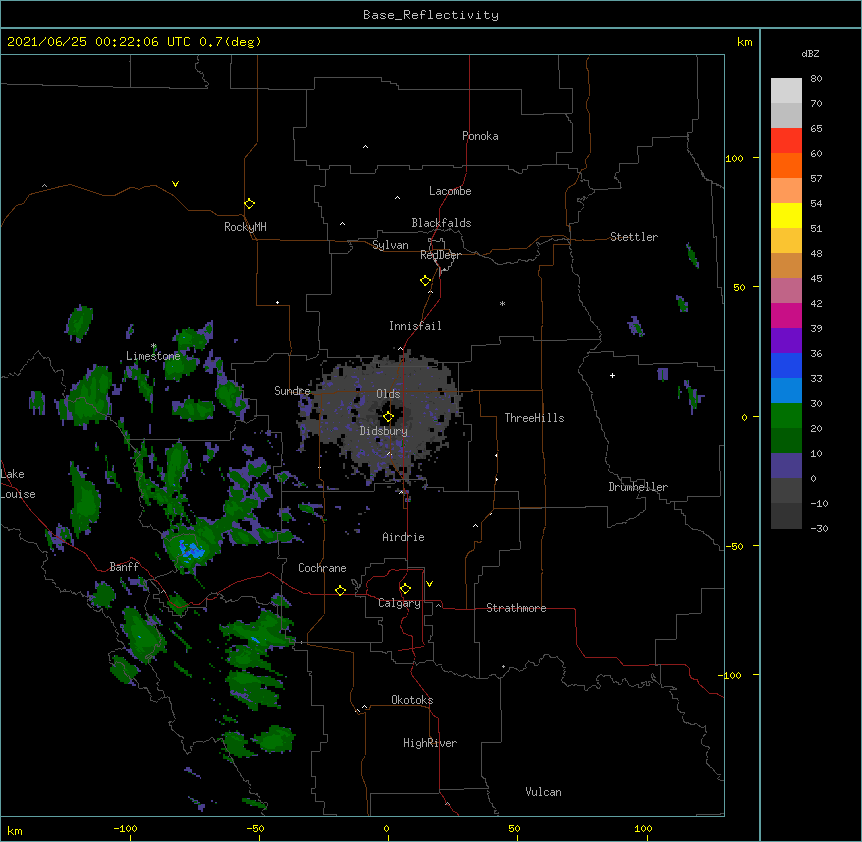Viewport: 862px width, 842px height.
Task: Click the blue high-reflectivity storm core northeast of Banff
Action: pos(192,549)
